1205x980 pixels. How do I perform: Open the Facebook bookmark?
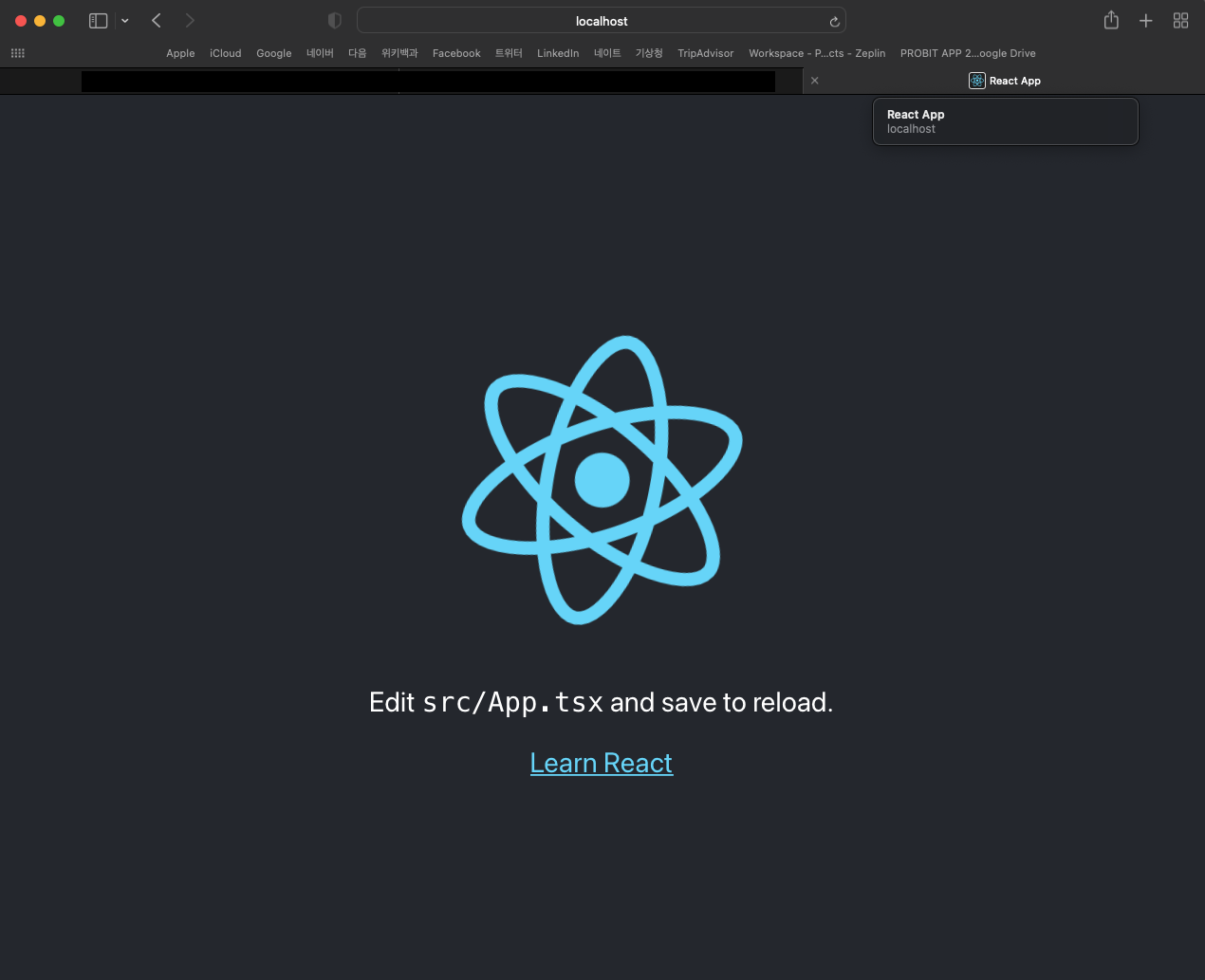456,53
